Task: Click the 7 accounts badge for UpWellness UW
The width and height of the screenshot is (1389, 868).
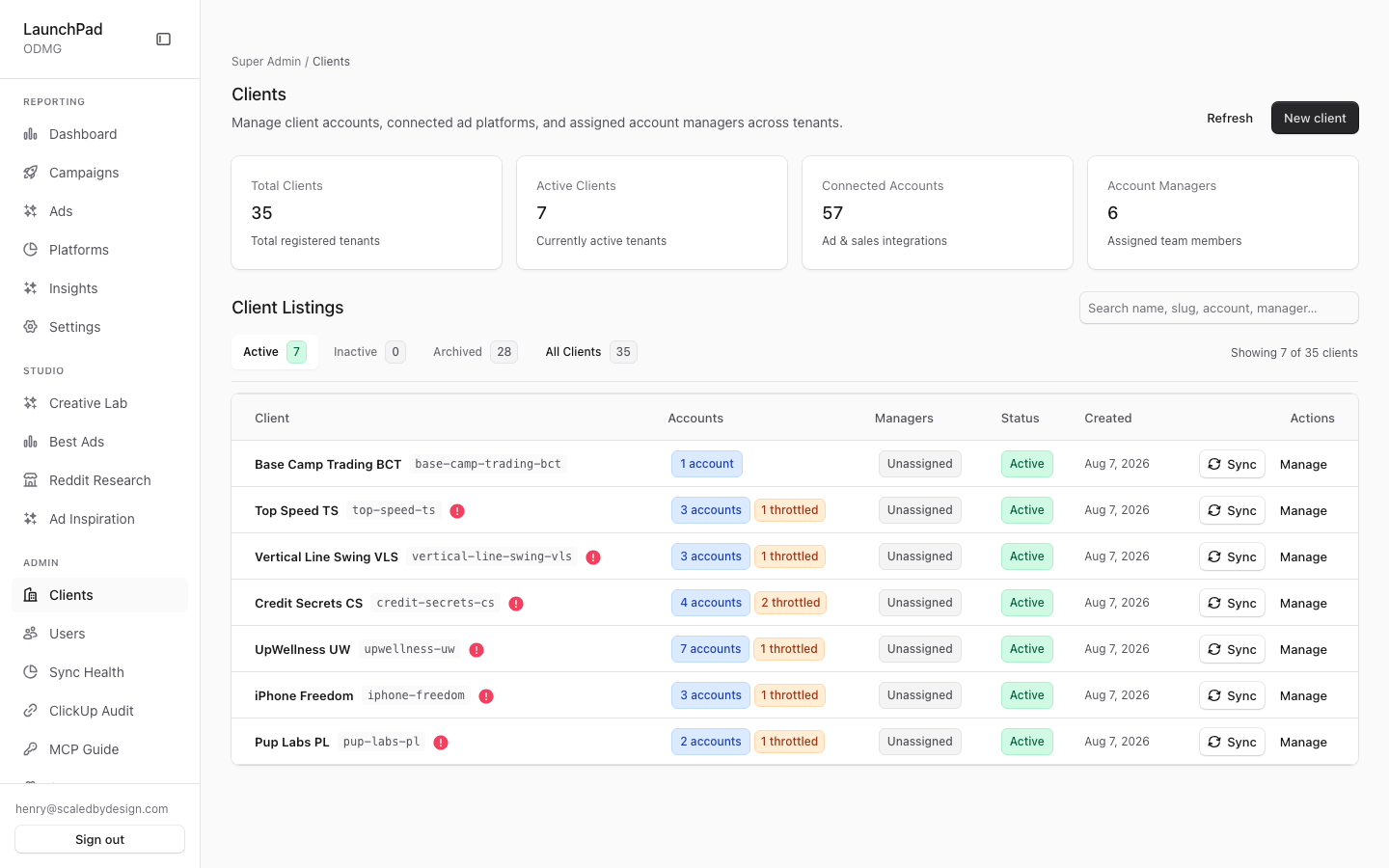Action: coord(710,649)
